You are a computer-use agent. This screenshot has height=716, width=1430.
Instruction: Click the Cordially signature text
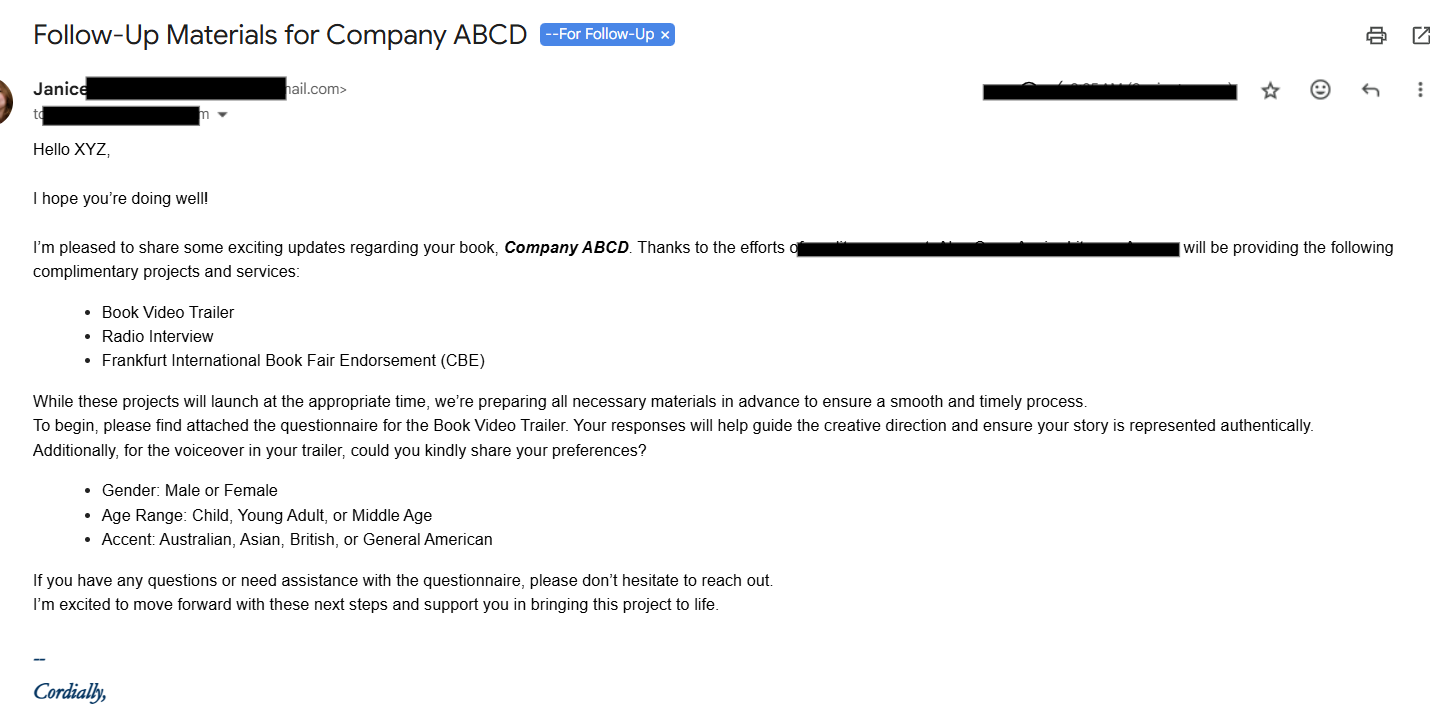[69, 691]
